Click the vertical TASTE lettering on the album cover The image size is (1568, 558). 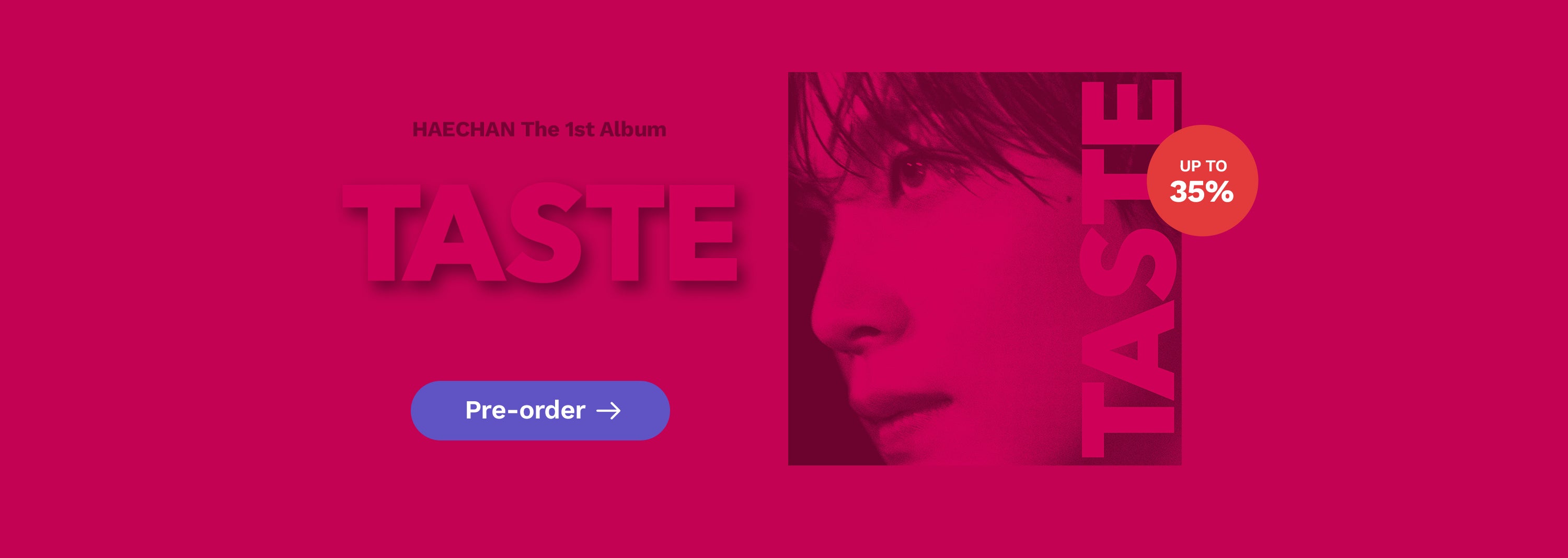click(1127, 269)
